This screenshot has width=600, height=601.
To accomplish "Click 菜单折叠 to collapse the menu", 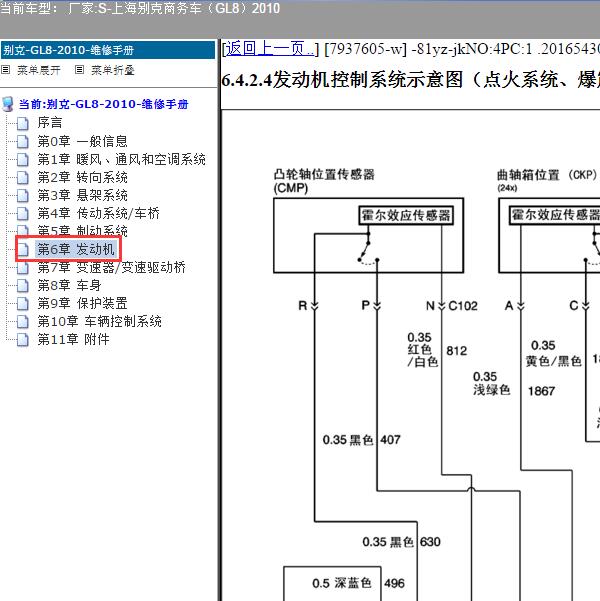I will 113,70.
